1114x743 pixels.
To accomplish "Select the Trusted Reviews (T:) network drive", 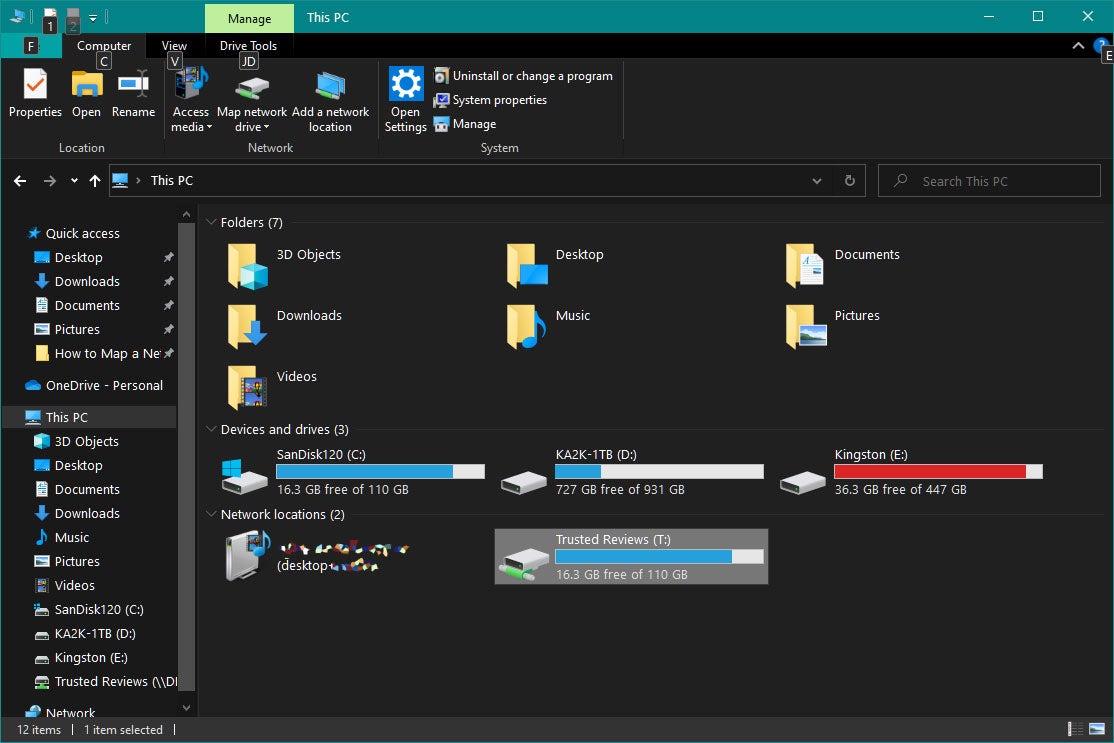I will [632, 556].
